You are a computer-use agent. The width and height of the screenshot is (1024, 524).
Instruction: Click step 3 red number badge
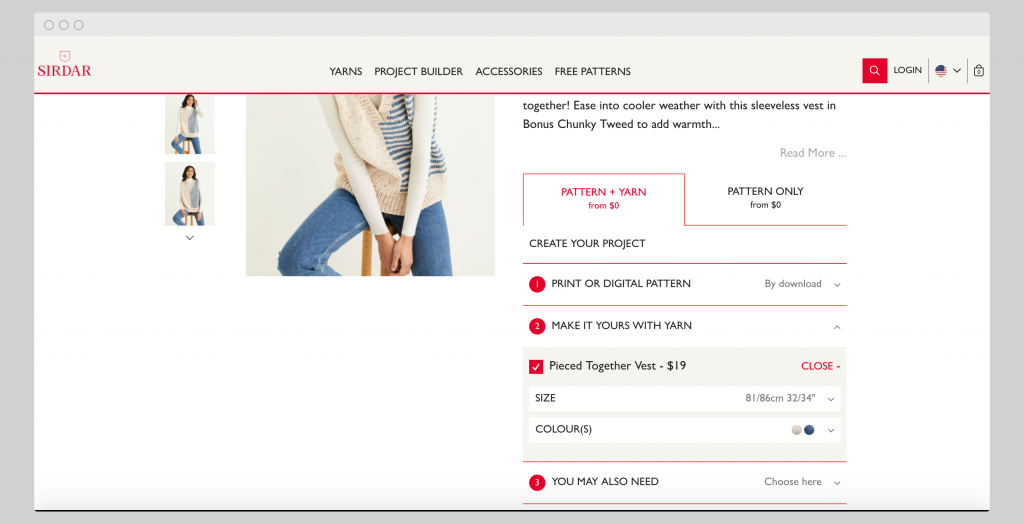pos(537,483)
